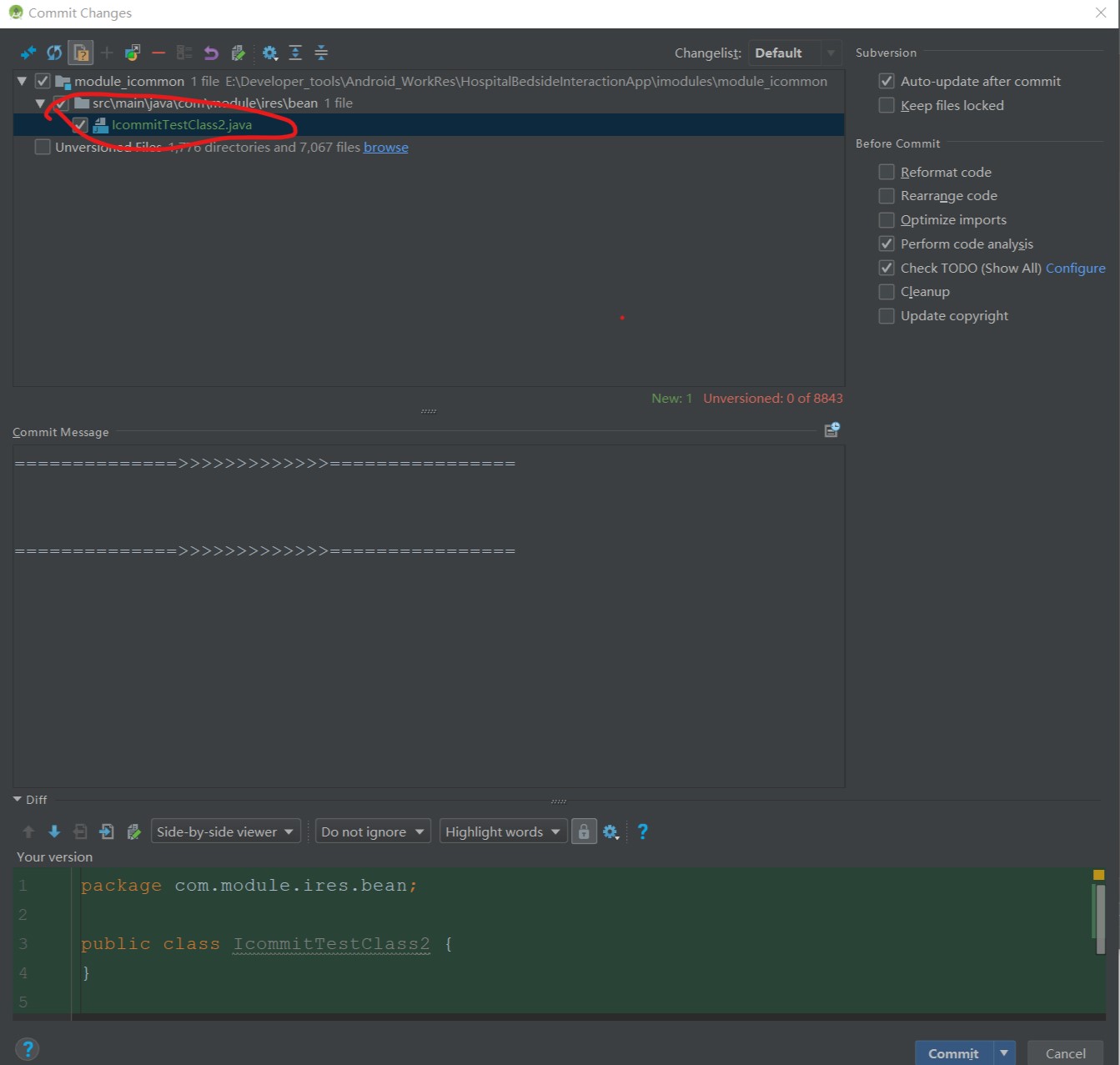Uncheck Check TODO (Show All)
The width and height of the screenshot is (1120, 1065).
point(886,268)
